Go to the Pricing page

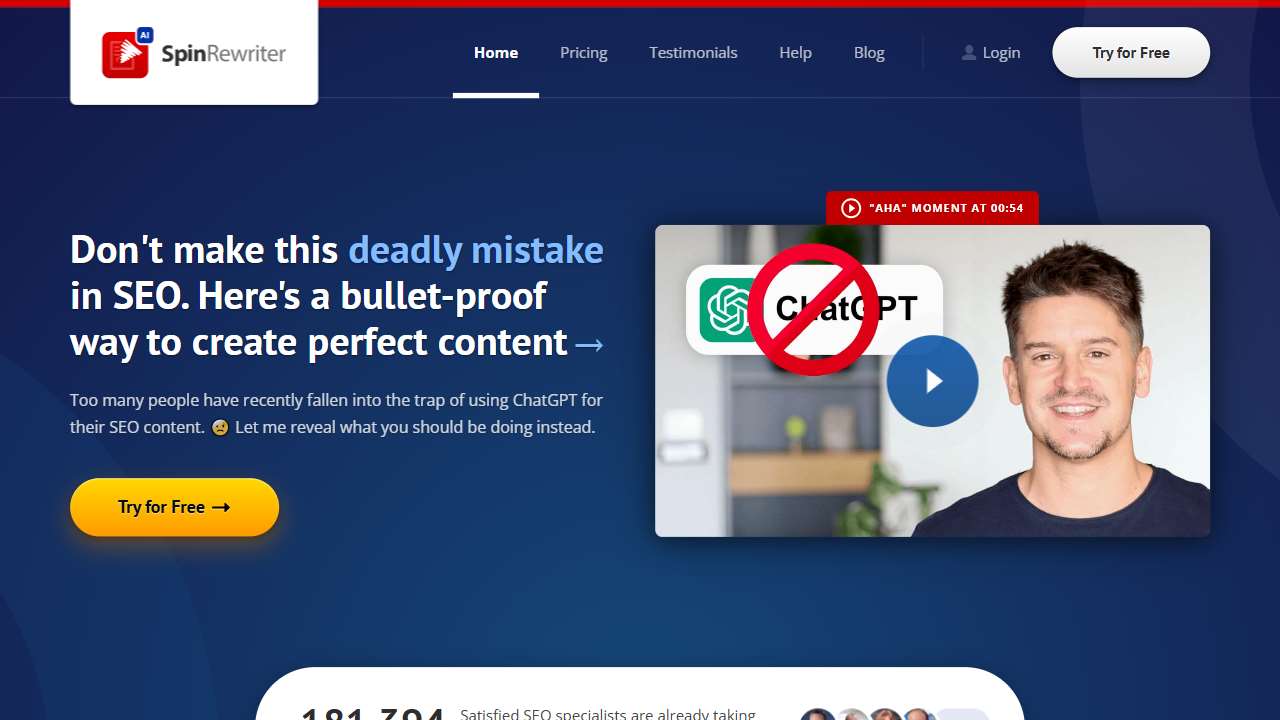click(584, 53)
